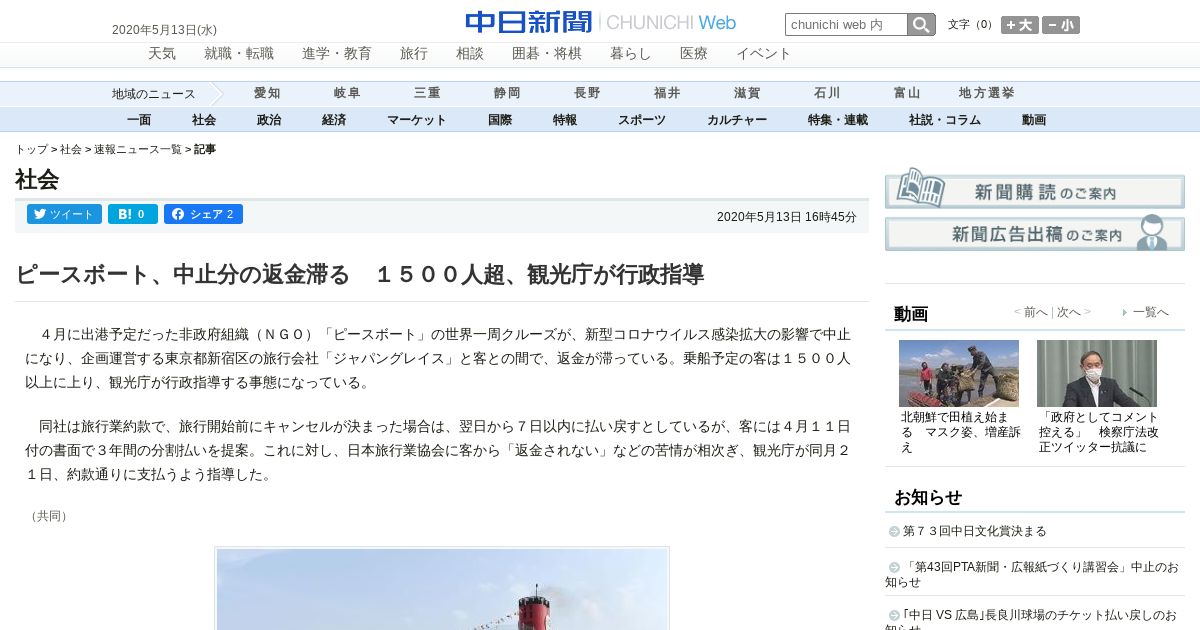Open 経済 news category
This screenshot has width=1200, height=630.
click(x=334, y=120)
